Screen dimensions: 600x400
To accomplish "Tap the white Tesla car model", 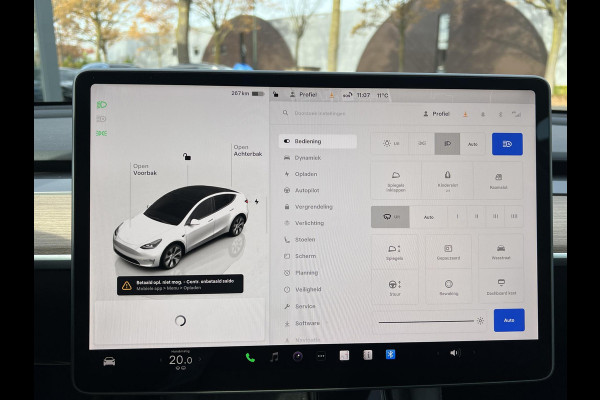I will [181, 227].
